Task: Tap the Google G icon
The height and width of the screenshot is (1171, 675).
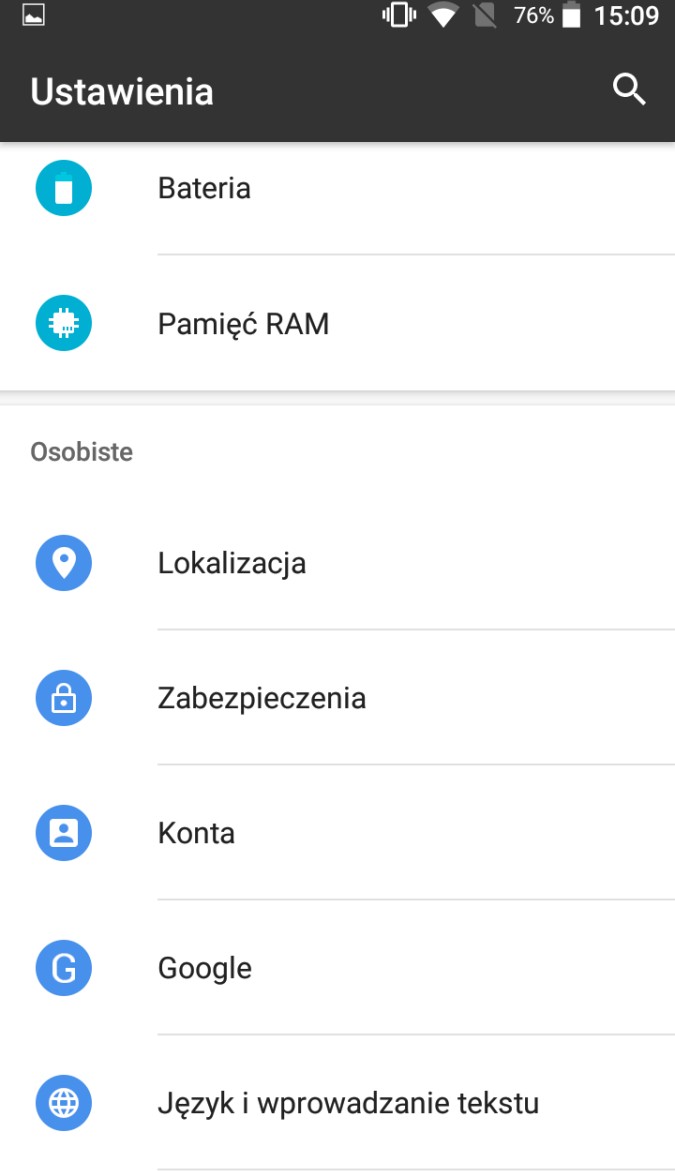Action: [x=63, y=968]
